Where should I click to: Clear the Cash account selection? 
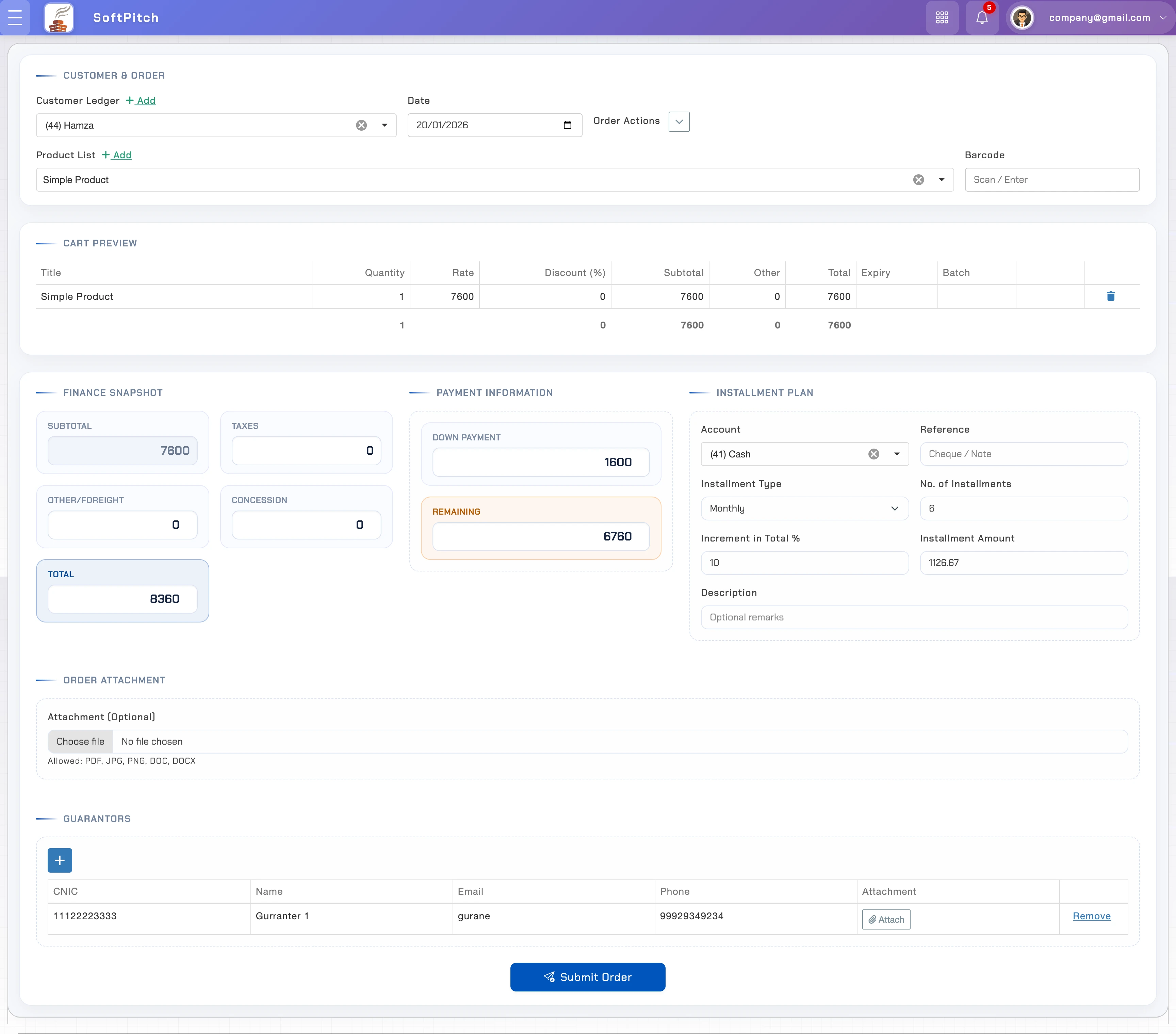click(x=873, y=454)
